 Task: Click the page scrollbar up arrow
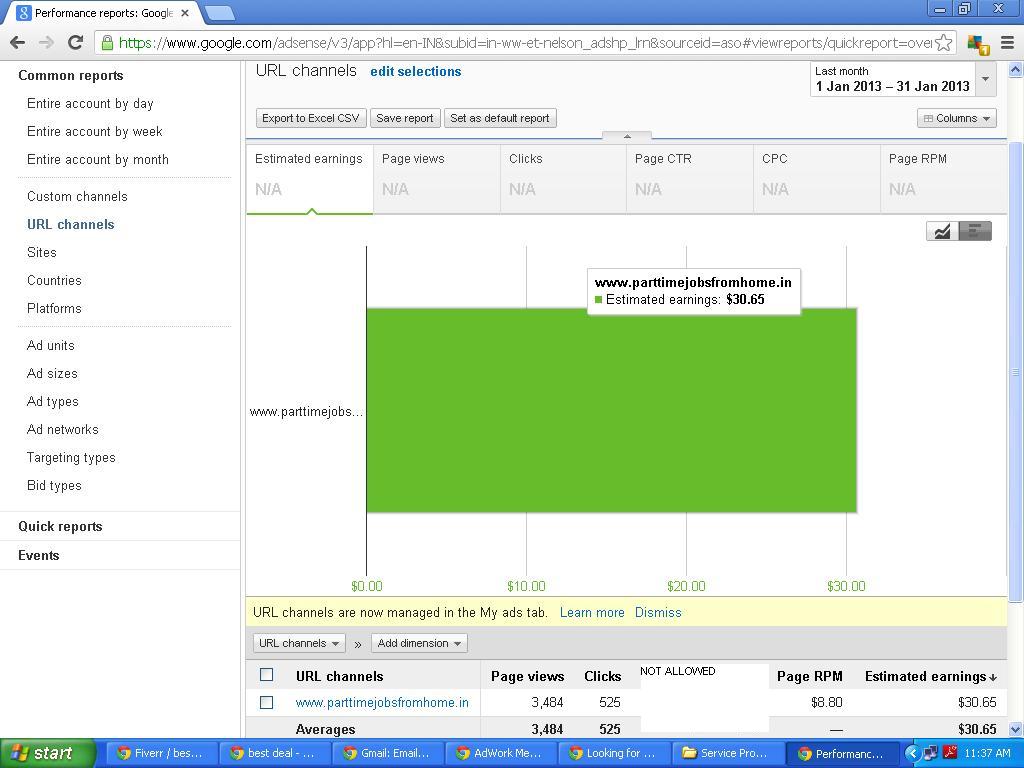coord(1016,69)
